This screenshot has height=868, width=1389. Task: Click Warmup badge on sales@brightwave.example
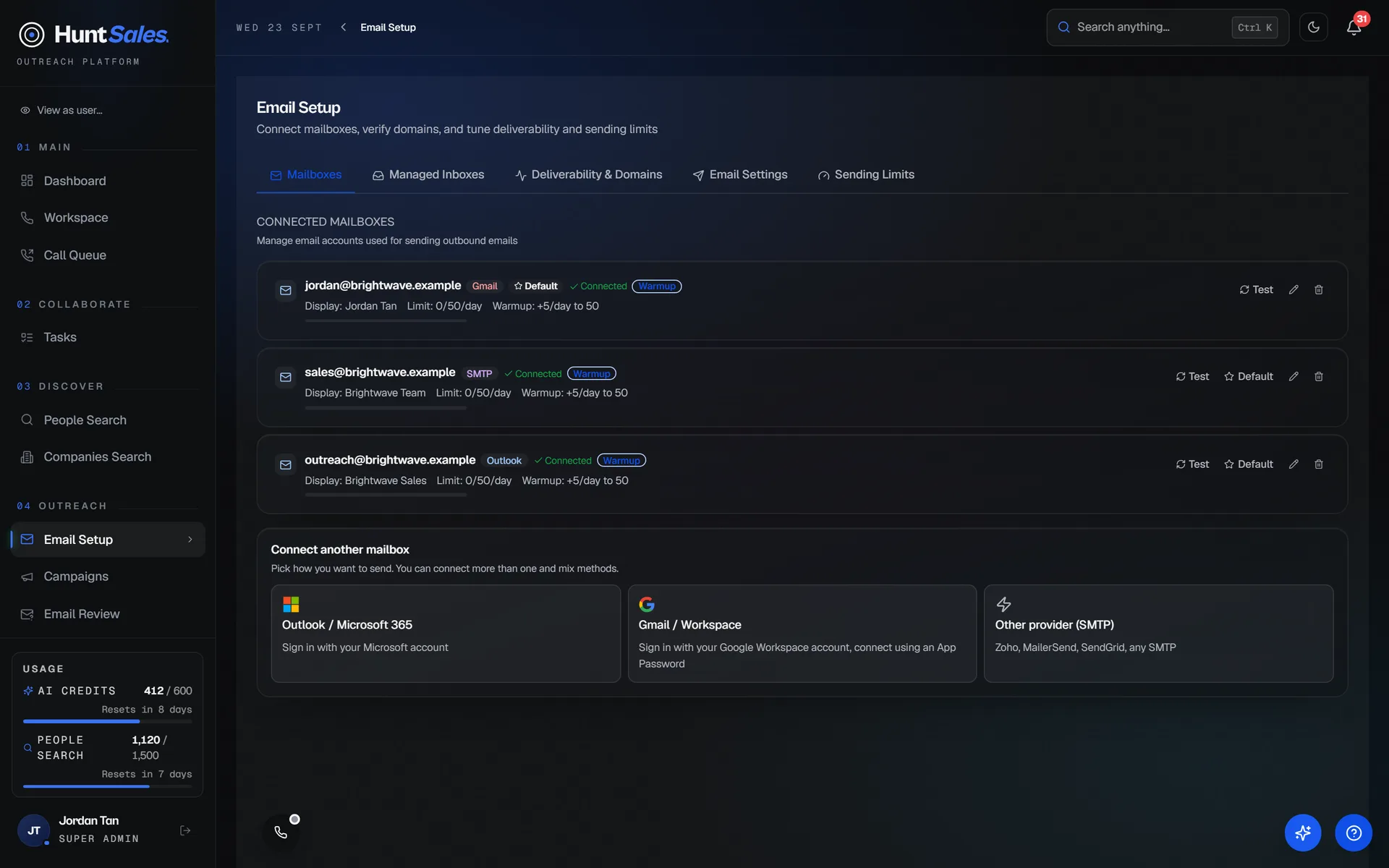592,374
